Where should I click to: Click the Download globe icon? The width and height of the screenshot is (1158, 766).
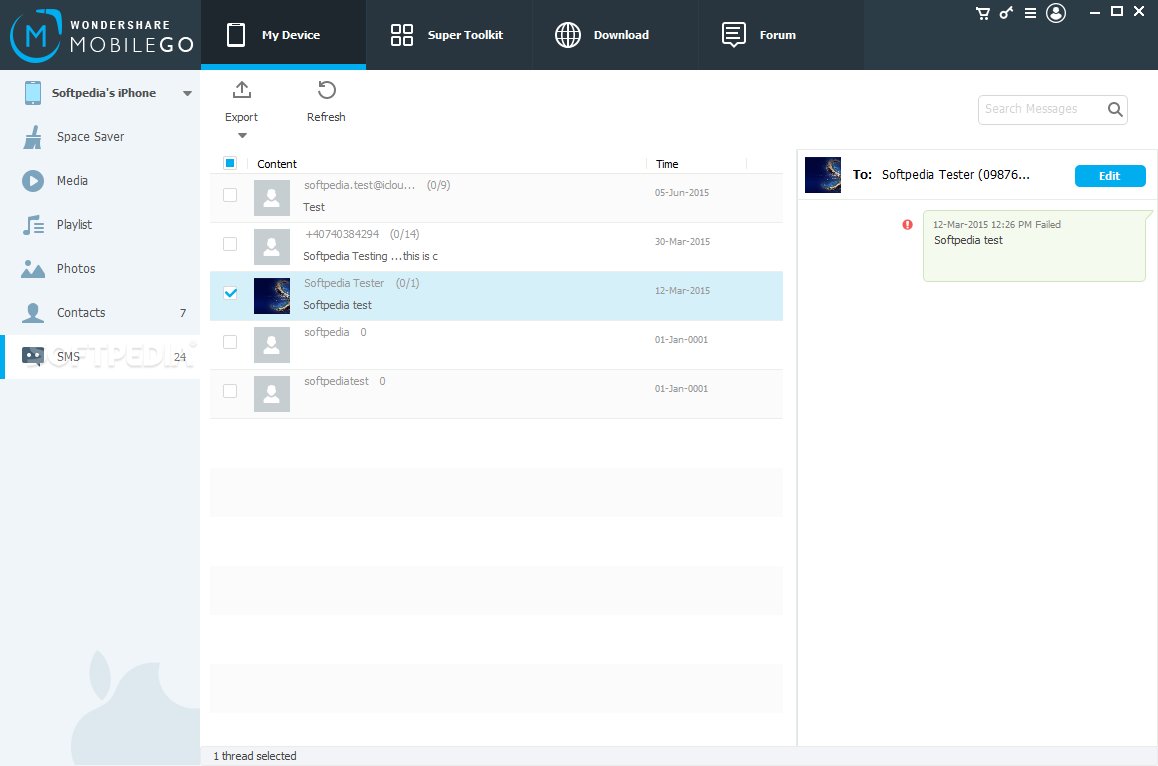[568, 35]
